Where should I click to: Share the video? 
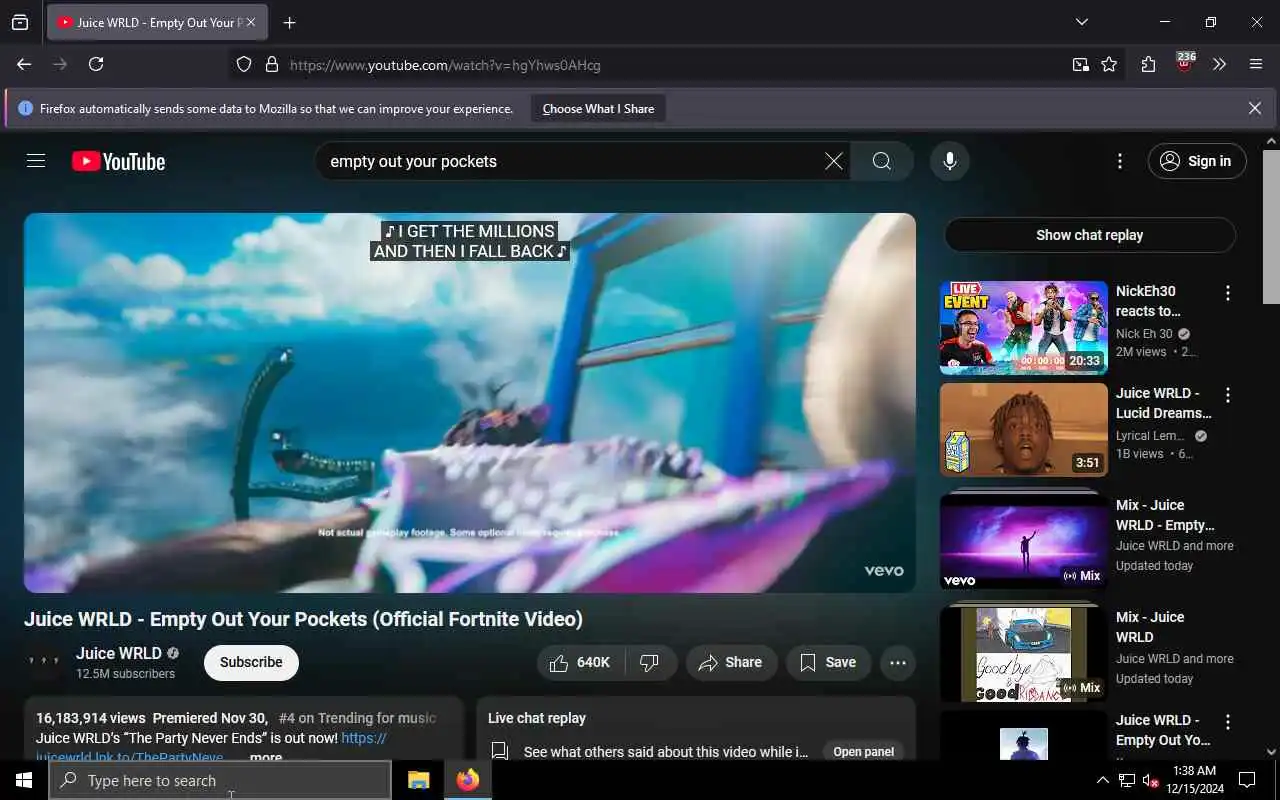[731, 662]
